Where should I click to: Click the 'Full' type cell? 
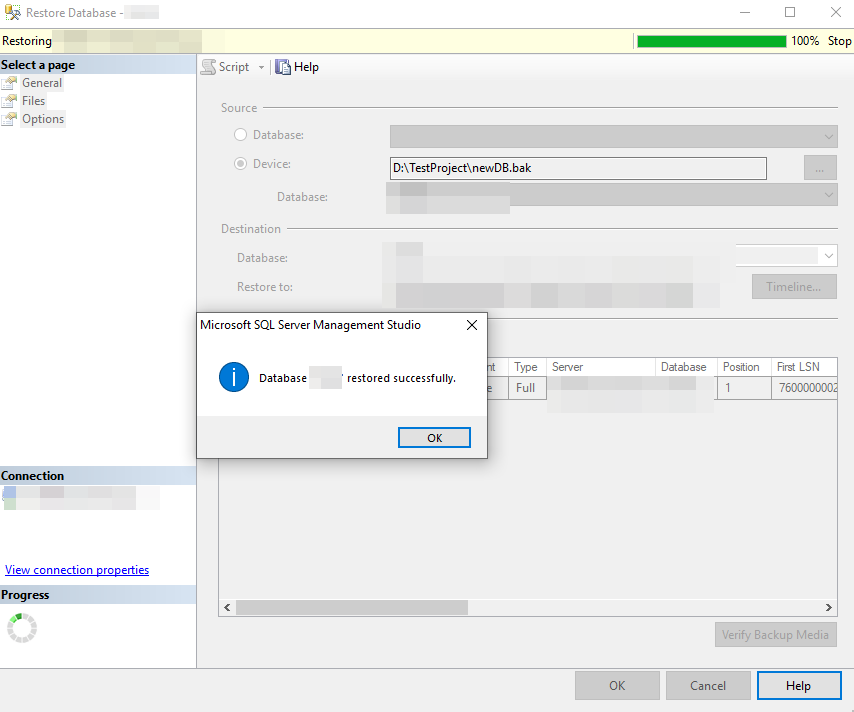click(x=527, y=388)
